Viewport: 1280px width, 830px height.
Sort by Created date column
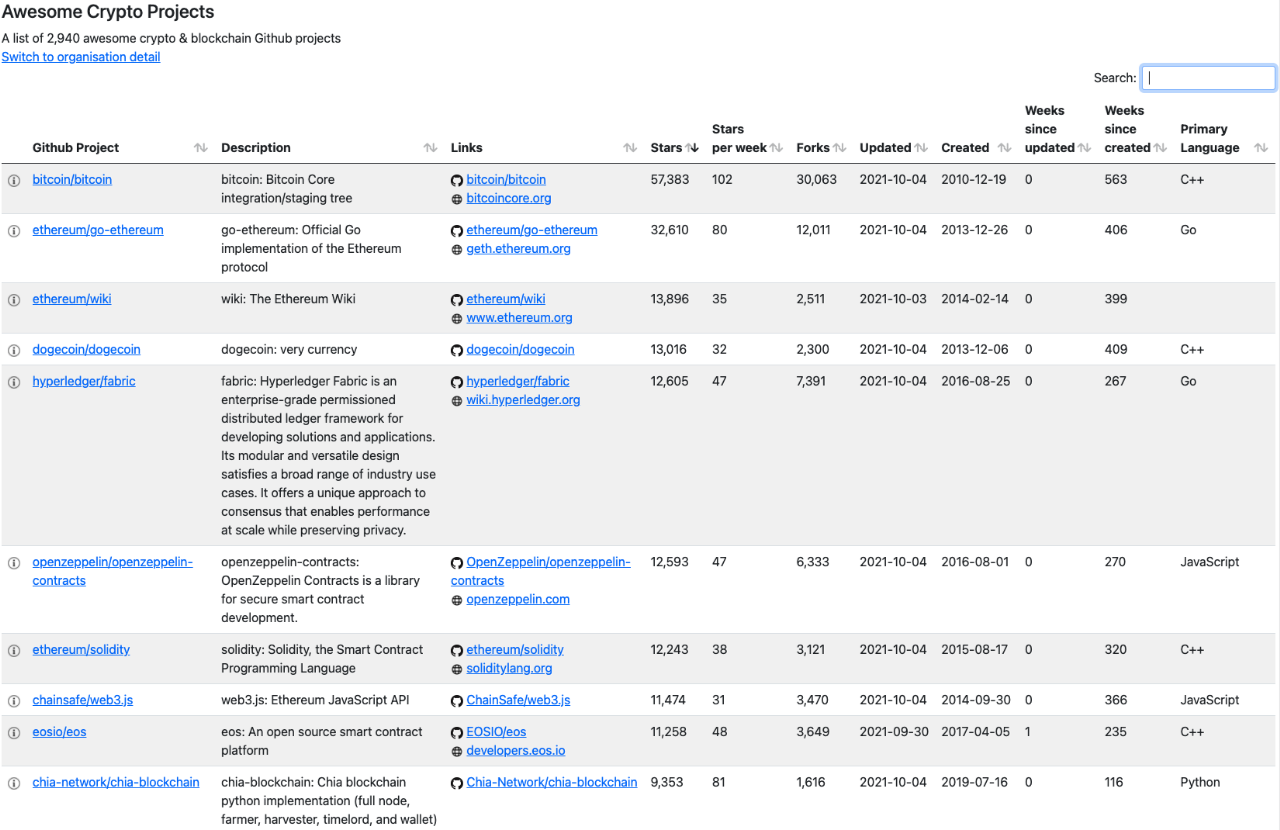coord(1005,148)
